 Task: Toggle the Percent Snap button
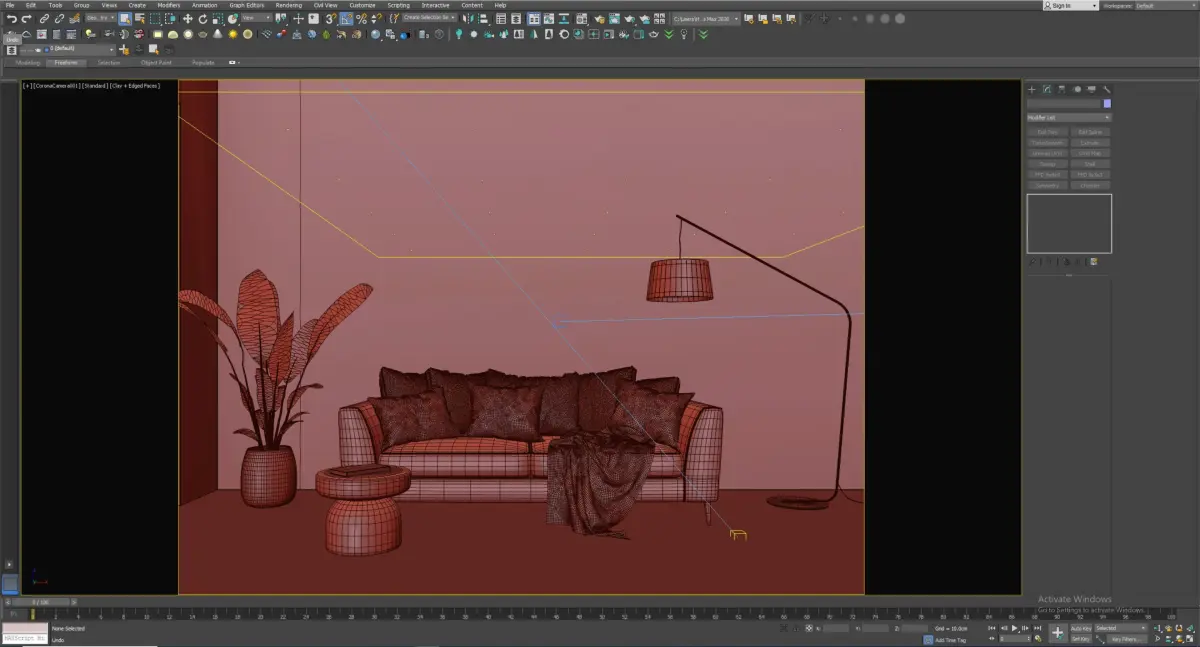pos(361,18)
